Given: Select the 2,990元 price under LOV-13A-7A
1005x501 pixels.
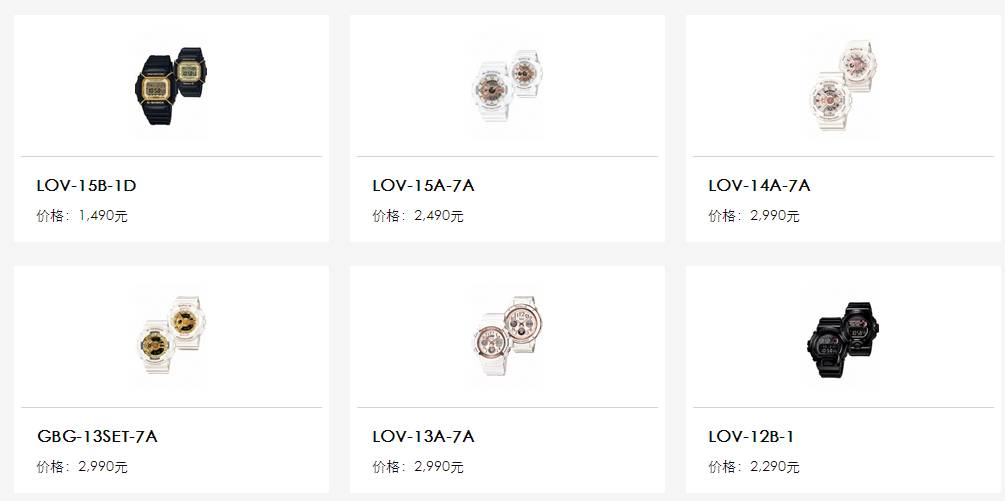Looking at the screenshot, I should coord(439,466).
